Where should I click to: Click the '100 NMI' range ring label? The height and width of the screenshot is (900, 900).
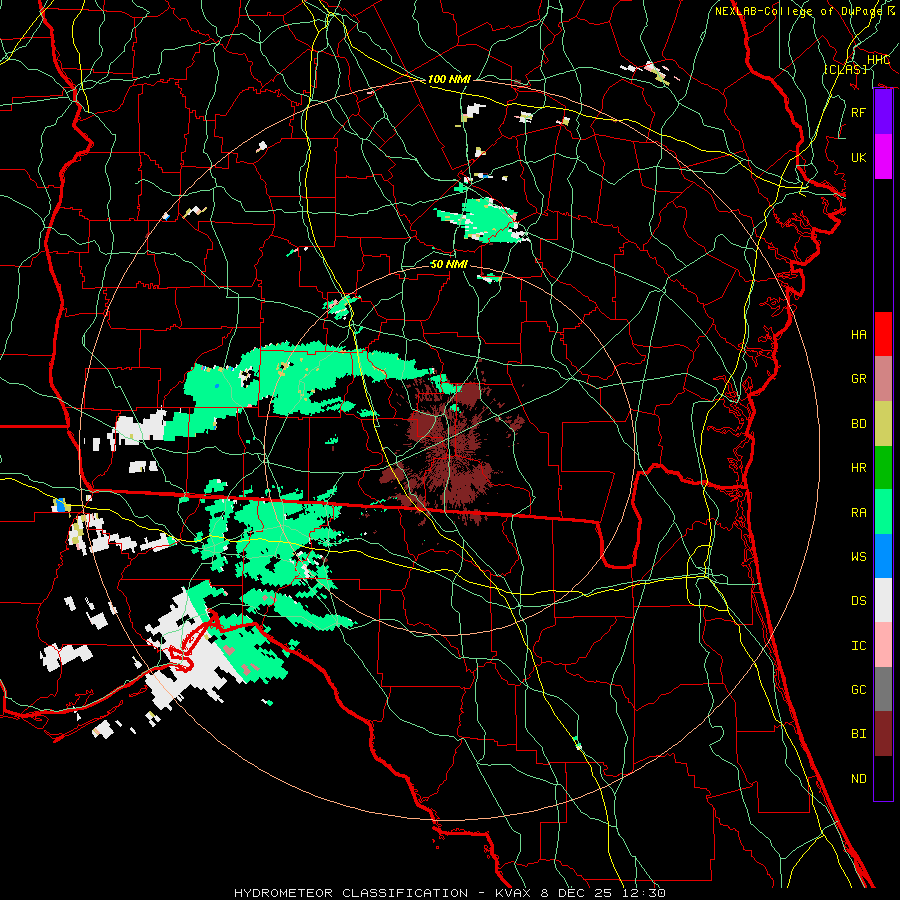pos(449,79)
